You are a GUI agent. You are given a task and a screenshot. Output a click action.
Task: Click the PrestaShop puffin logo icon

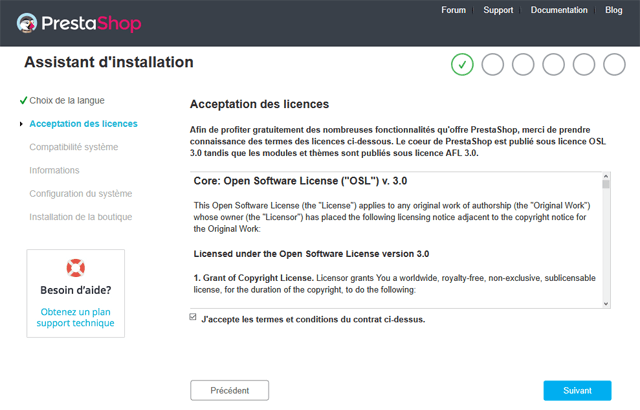click(x=27, y=23)
